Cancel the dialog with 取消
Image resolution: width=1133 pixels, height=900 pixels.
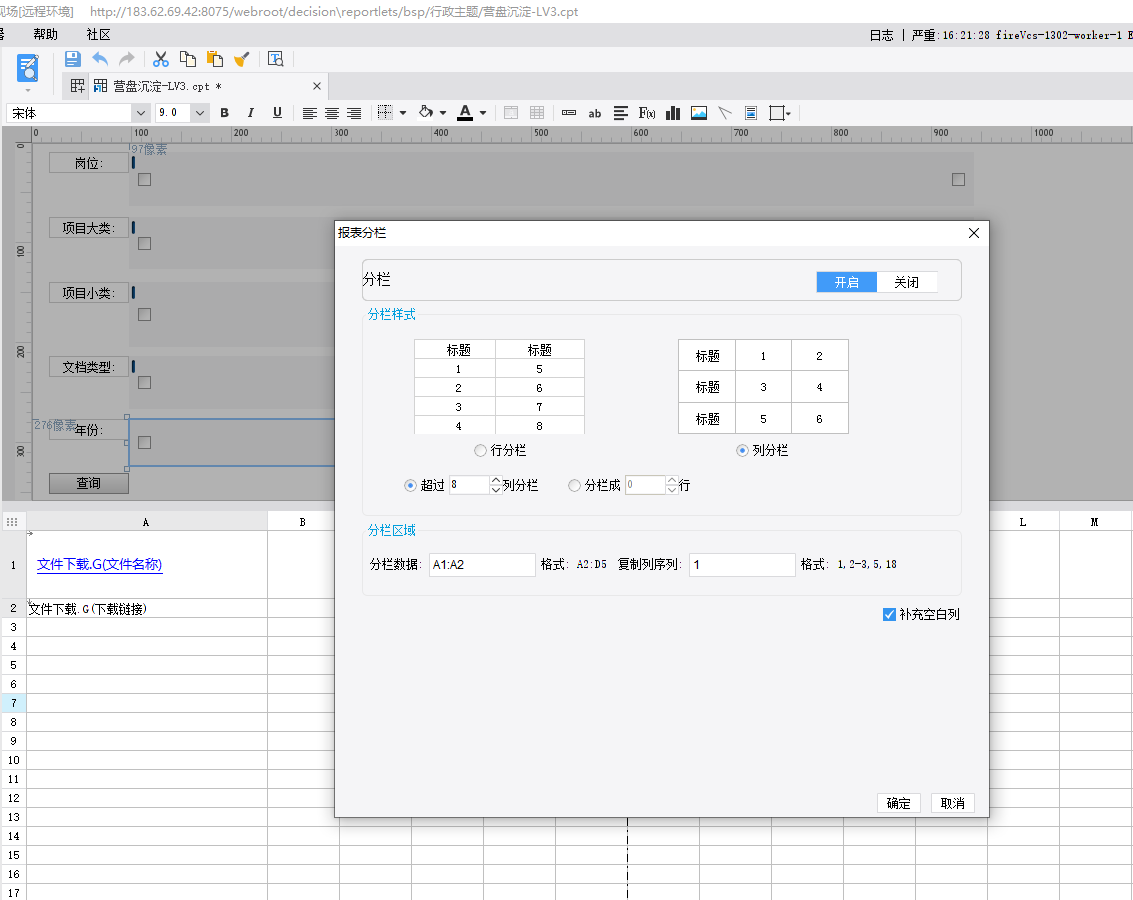[x=952, y=803]
